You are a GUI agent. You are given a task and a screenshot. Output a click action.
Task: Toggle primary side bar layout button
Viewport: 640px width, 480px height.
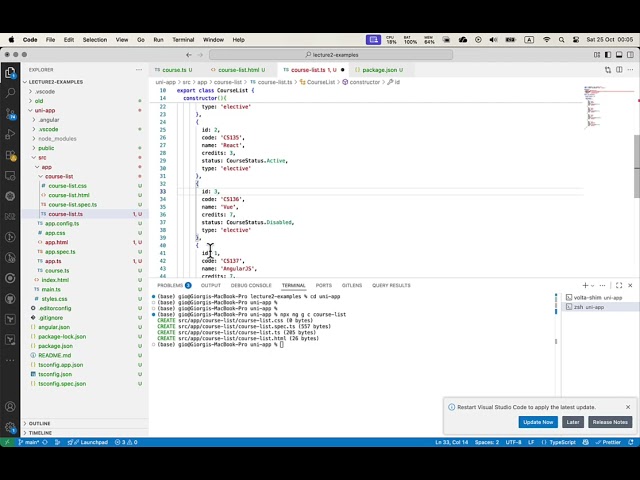click(608, 55)
